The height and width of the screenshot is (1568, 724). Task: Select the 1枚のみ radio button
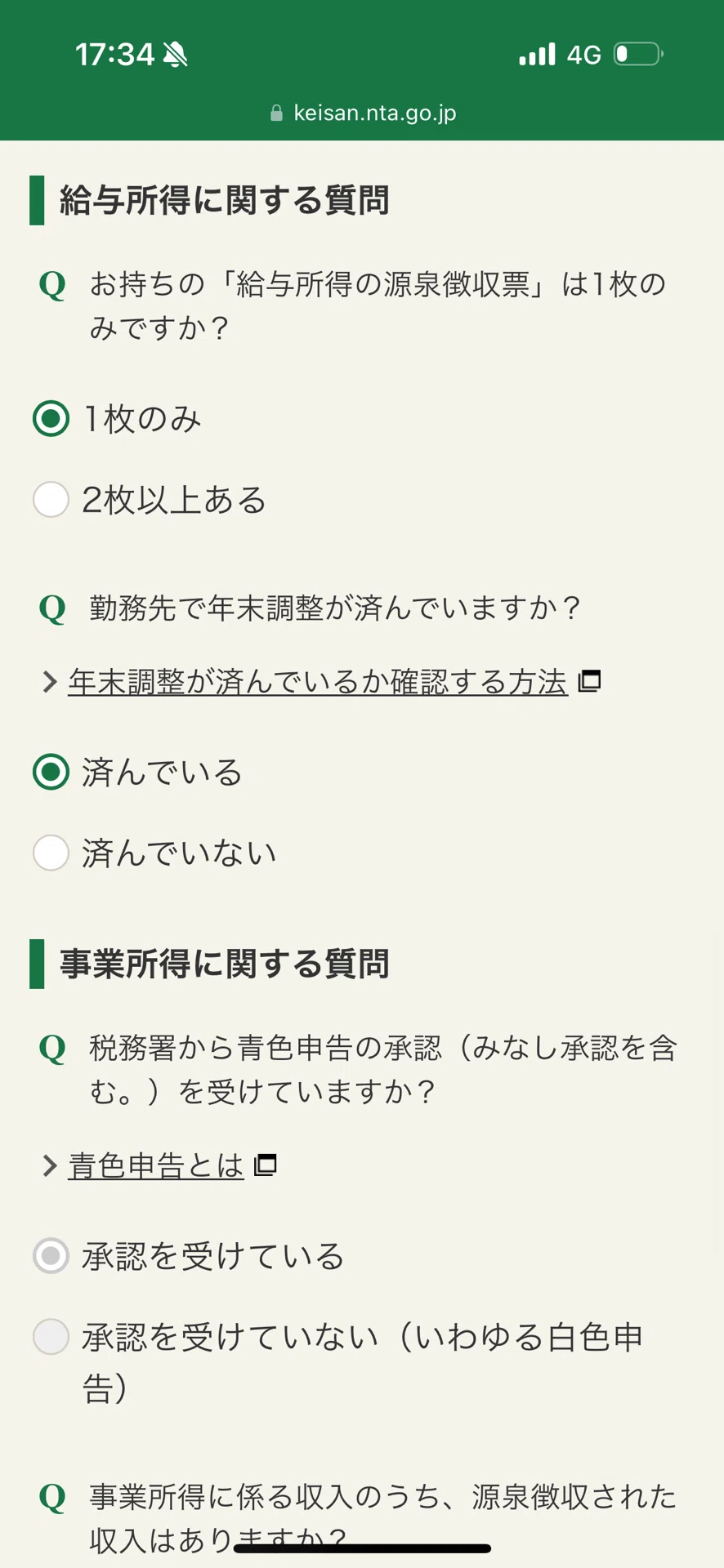pyautogui.click(x=51, y=419)
